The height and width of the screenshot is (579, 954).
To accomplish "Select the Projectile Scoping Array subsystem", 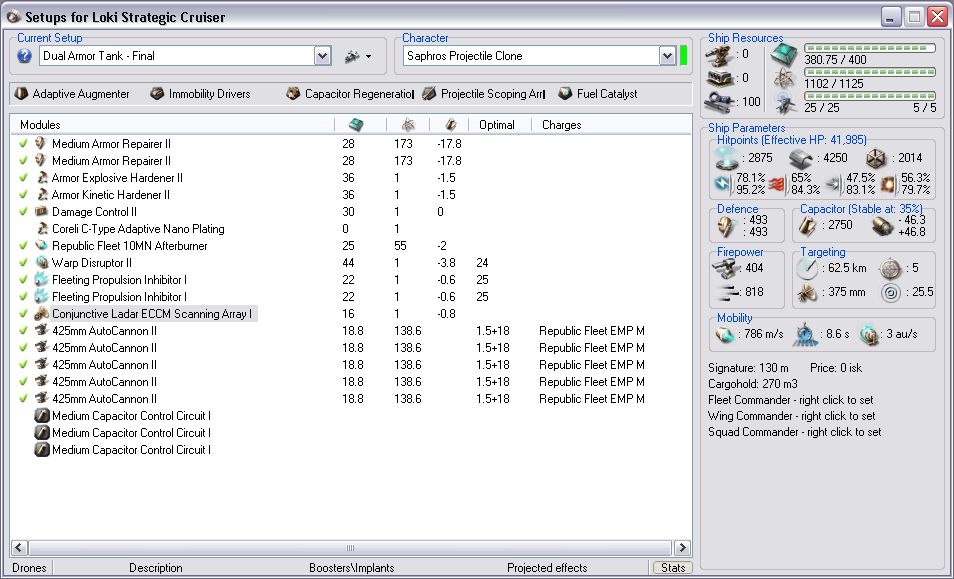I will pos(484,94).
